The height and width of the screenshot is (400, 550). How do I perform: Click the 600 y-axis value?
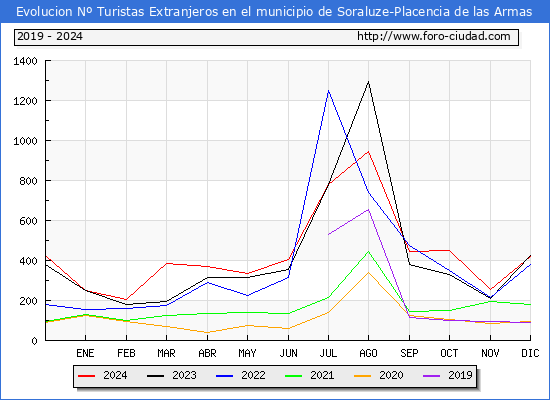[28, 221]
